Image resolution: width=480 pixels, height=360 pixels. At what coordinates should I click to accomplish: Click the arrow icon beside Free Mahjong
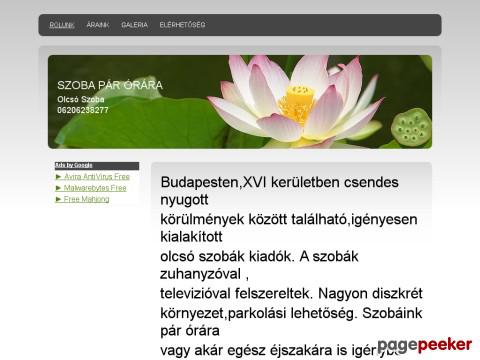[58, 199]
